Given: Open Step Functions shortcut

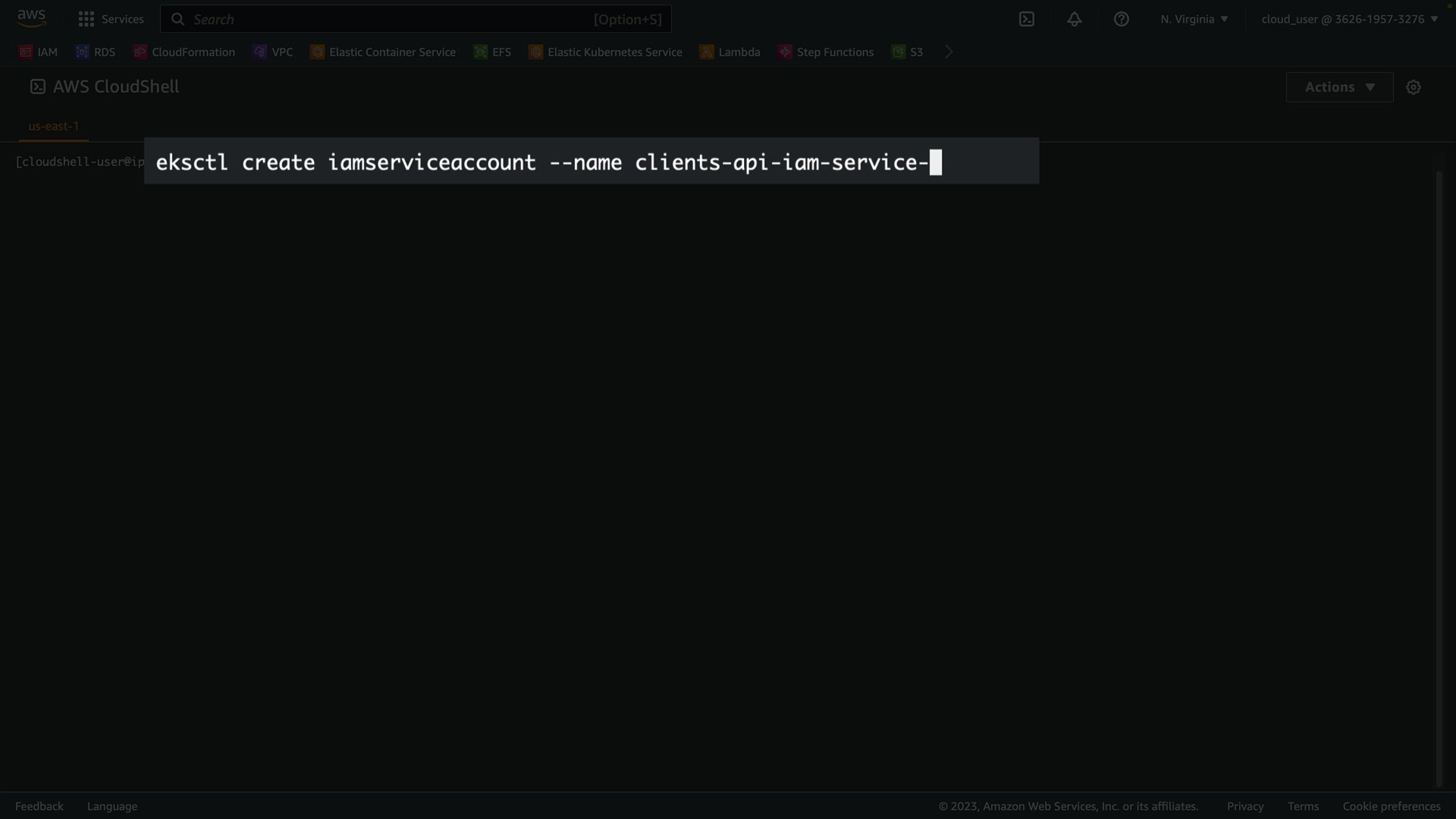Looking at the screenshot, I should (x=826, y=52).
